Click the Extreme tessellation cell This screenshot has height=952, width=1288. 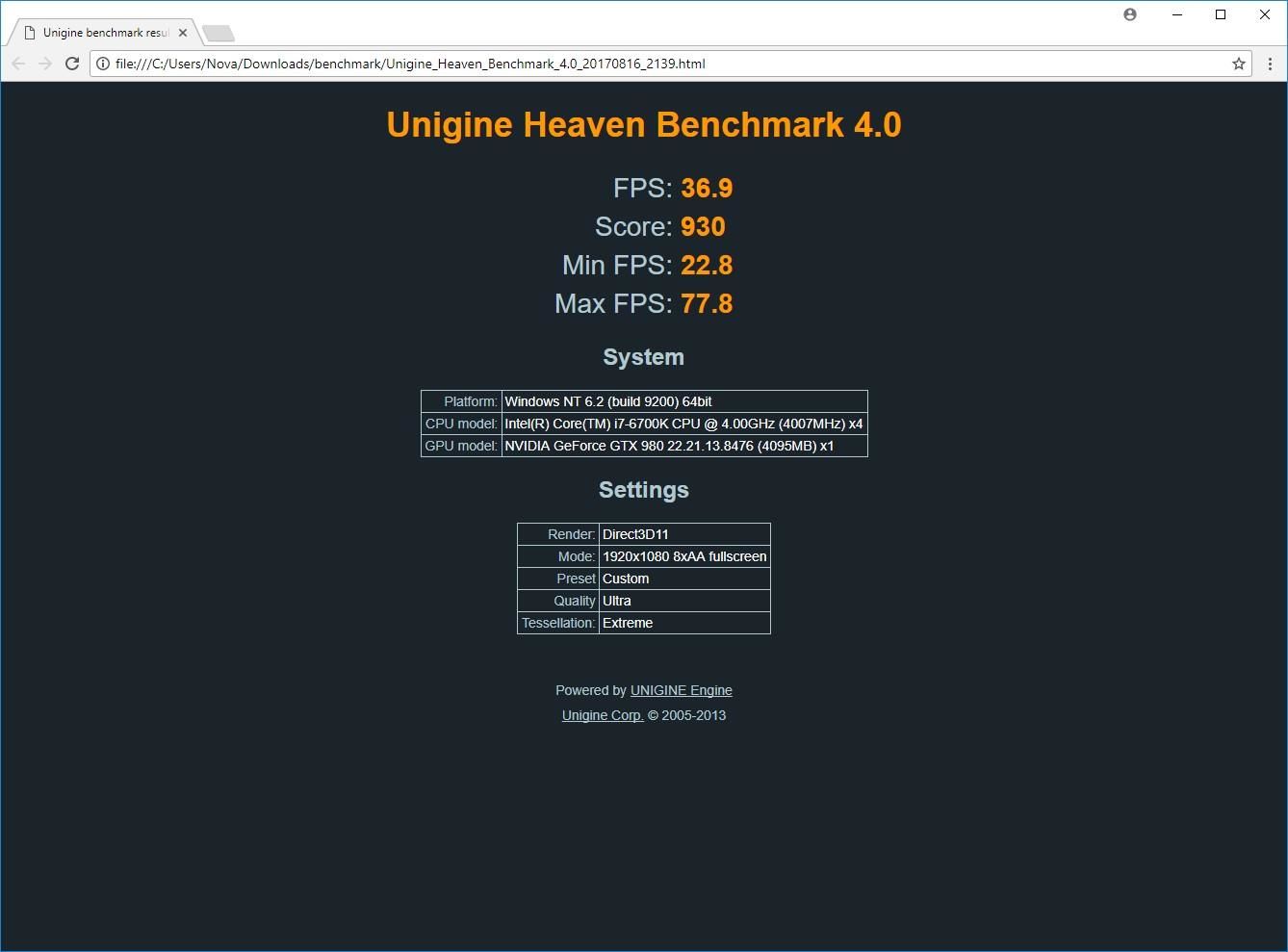coord(684,623)
